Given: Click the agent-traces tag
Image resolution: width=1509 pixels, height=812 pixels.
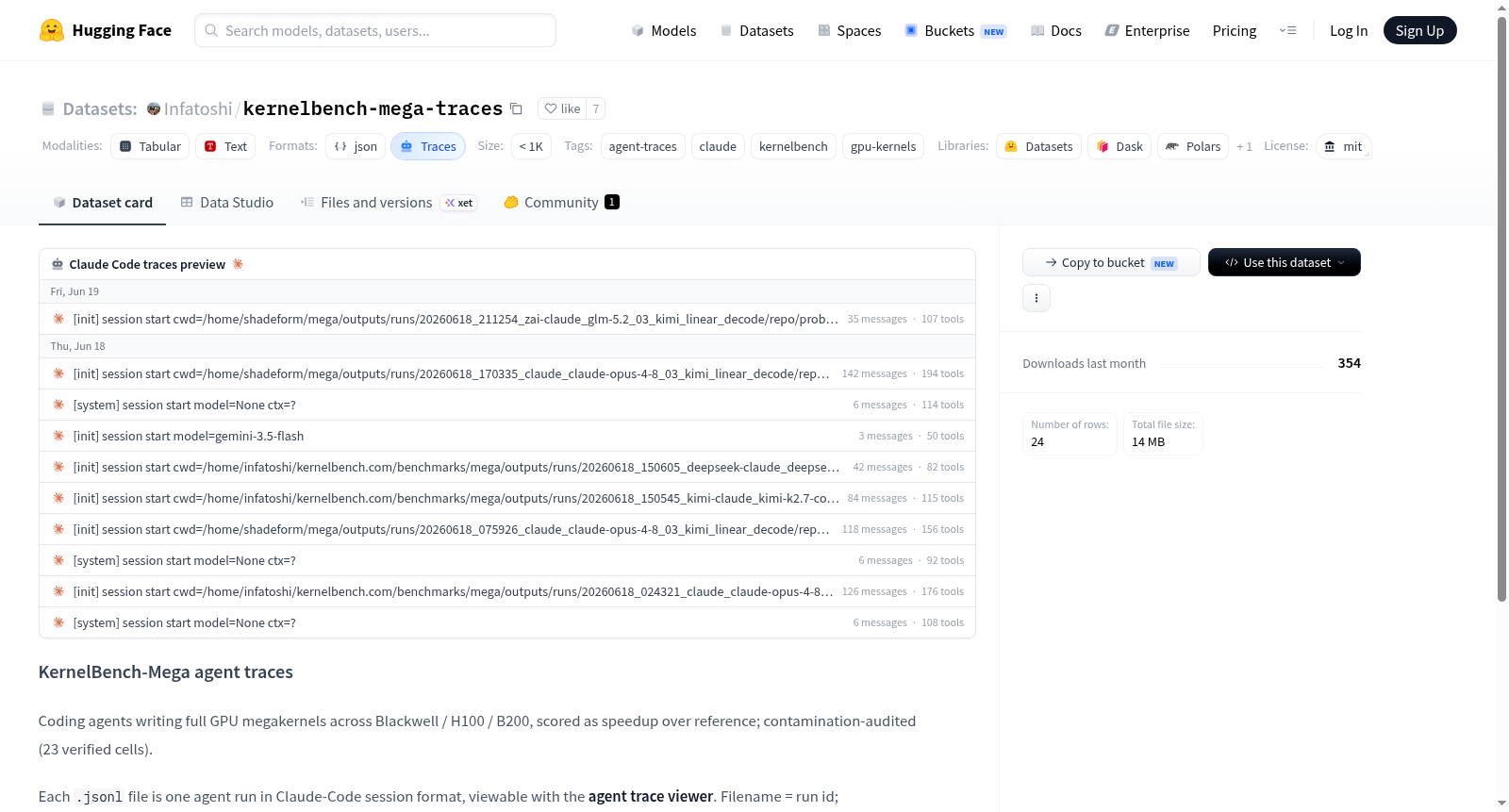Looking at the screenshot, I should pos(643,146).
